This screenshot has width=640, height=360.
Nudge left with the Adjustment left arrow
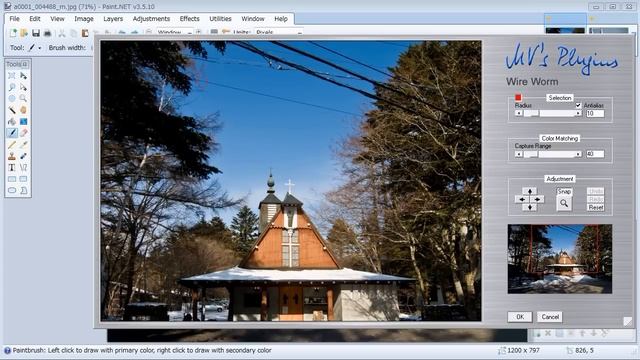click(522, 199)
